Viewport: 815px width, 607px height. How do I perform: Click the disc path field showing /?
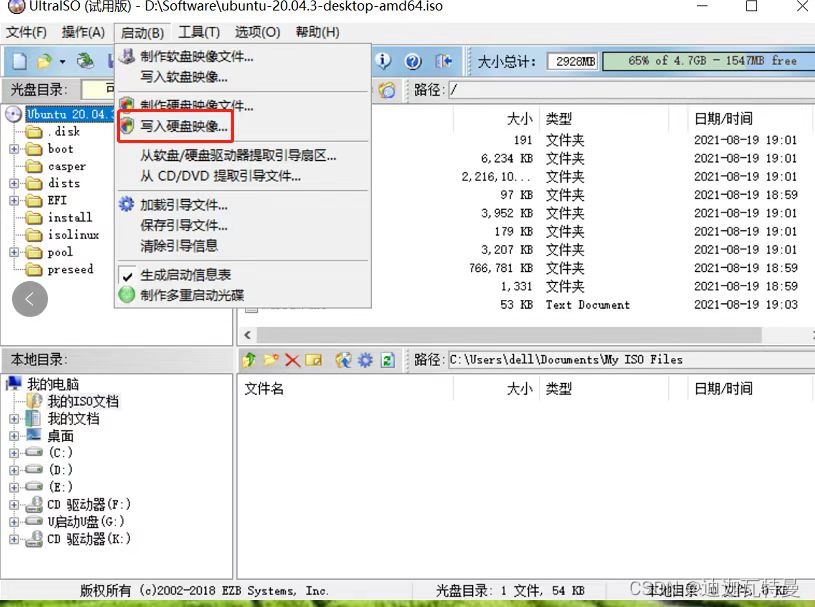pos(631,90)
